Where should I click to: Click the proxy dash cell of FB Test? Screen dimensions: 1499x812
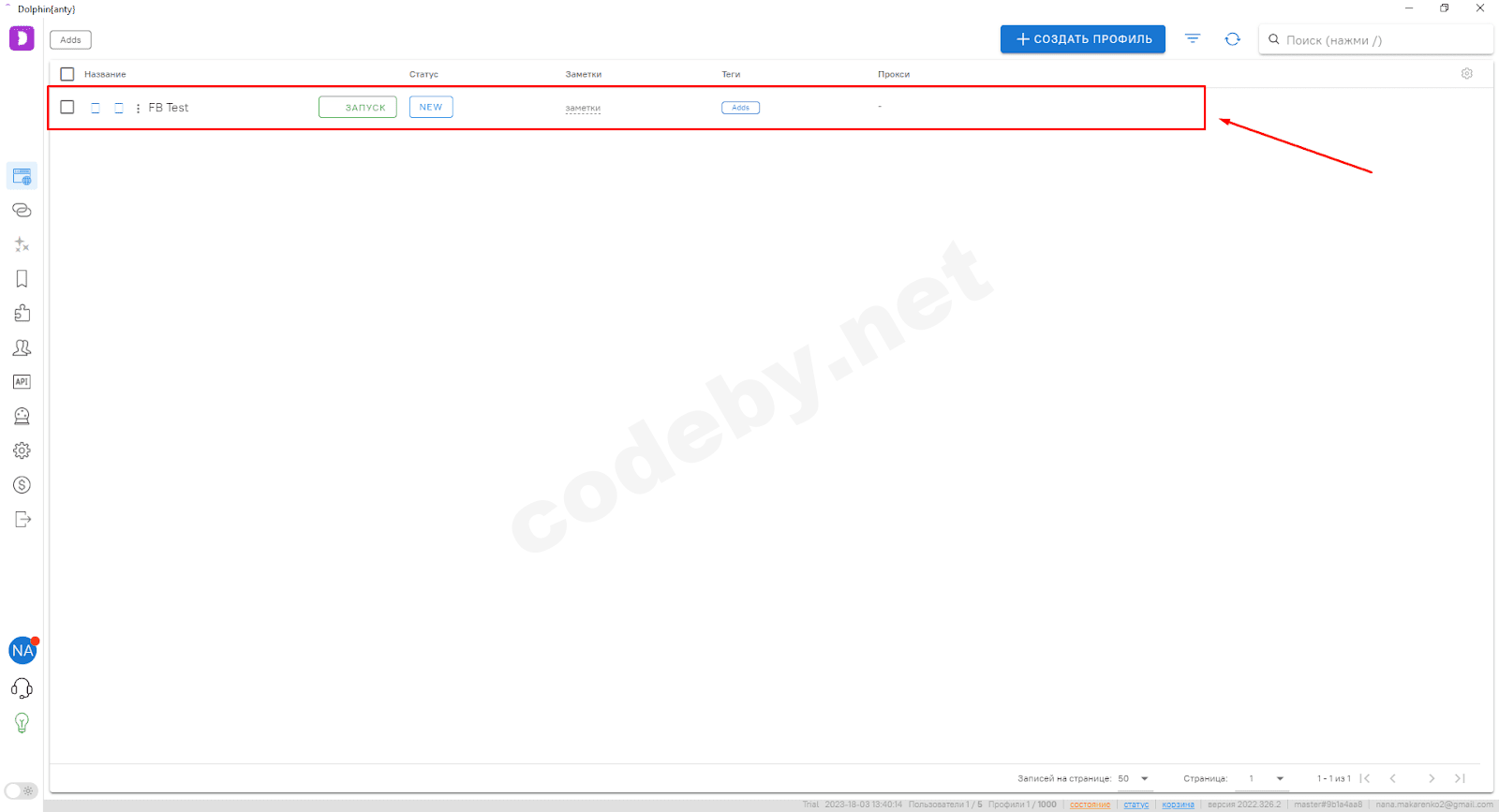pyautogui.click(x=880, y=107)
